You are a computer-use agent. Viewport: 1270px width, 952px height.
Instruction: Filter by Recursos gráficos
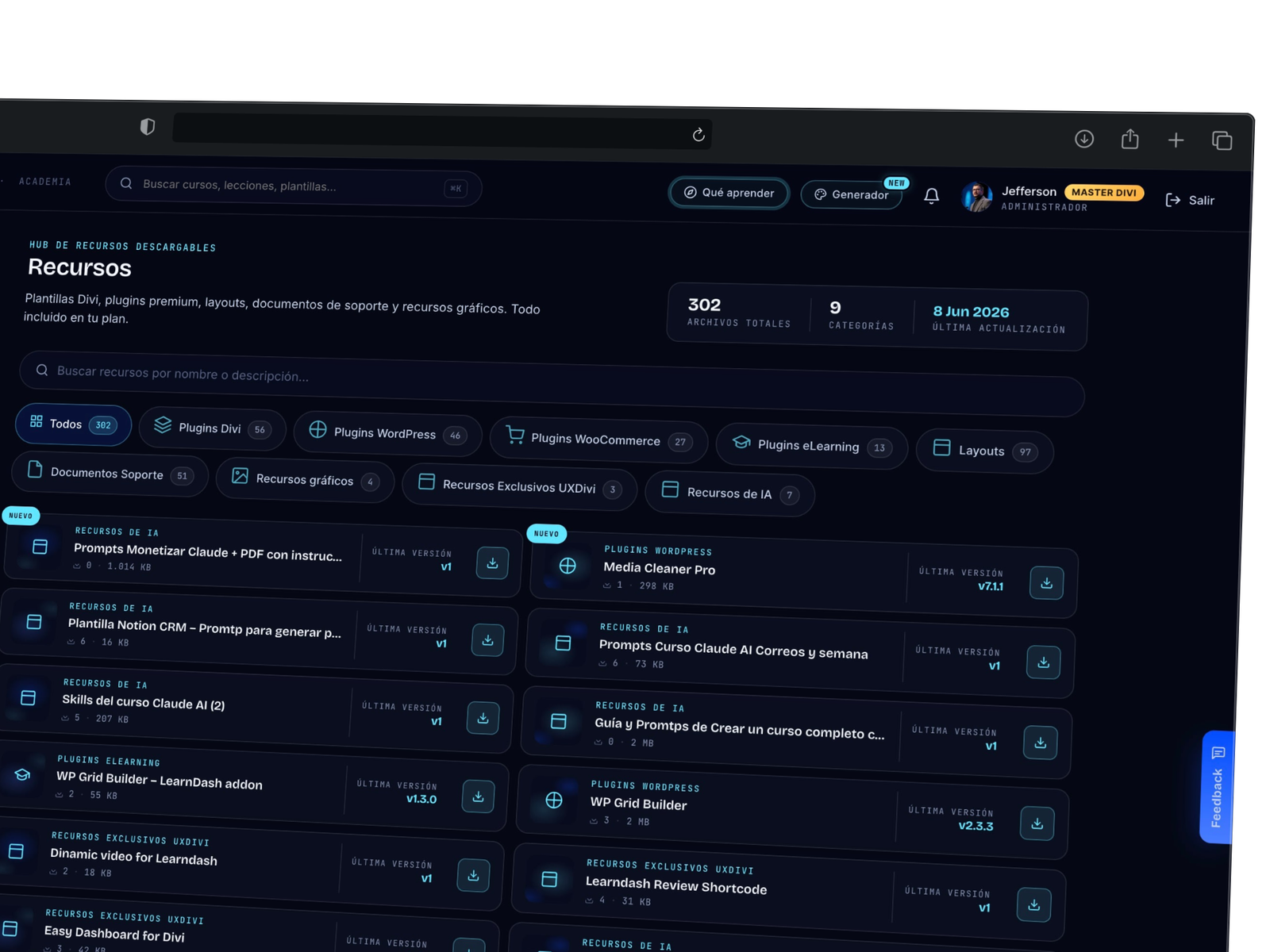(x=306, y=479)
